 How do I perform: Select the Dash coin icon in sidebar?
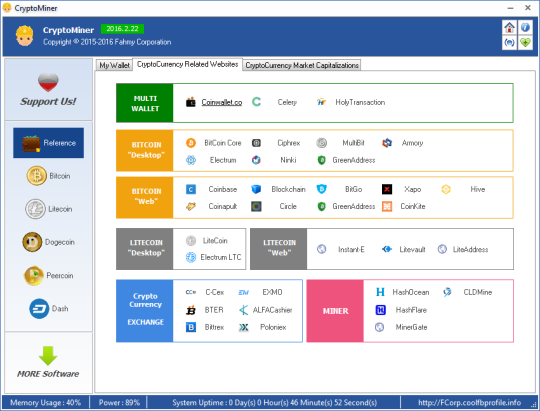click(39, 308)
